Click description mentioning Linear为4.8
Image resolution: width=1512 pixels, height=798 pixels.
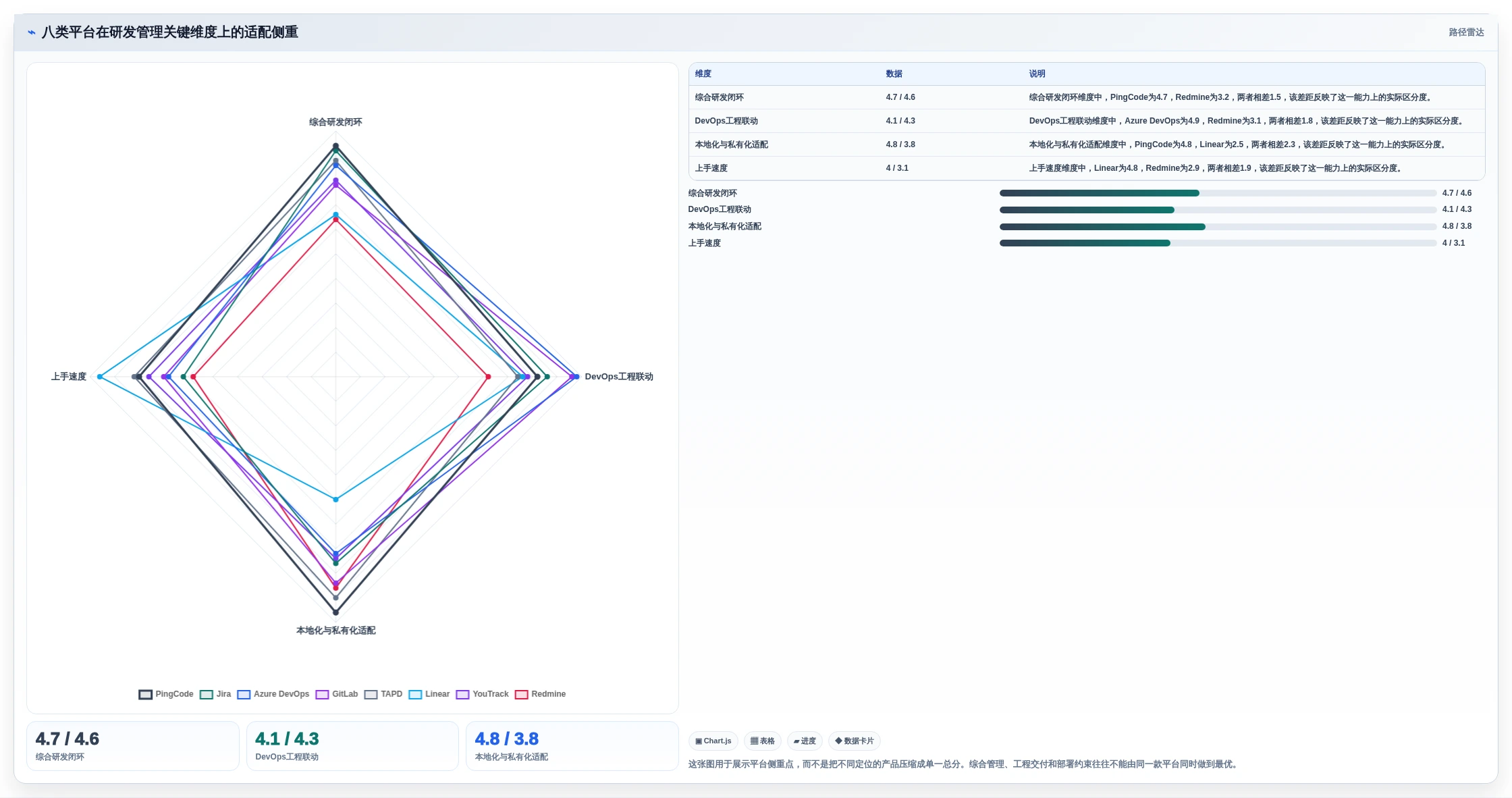click(1217, 168)
